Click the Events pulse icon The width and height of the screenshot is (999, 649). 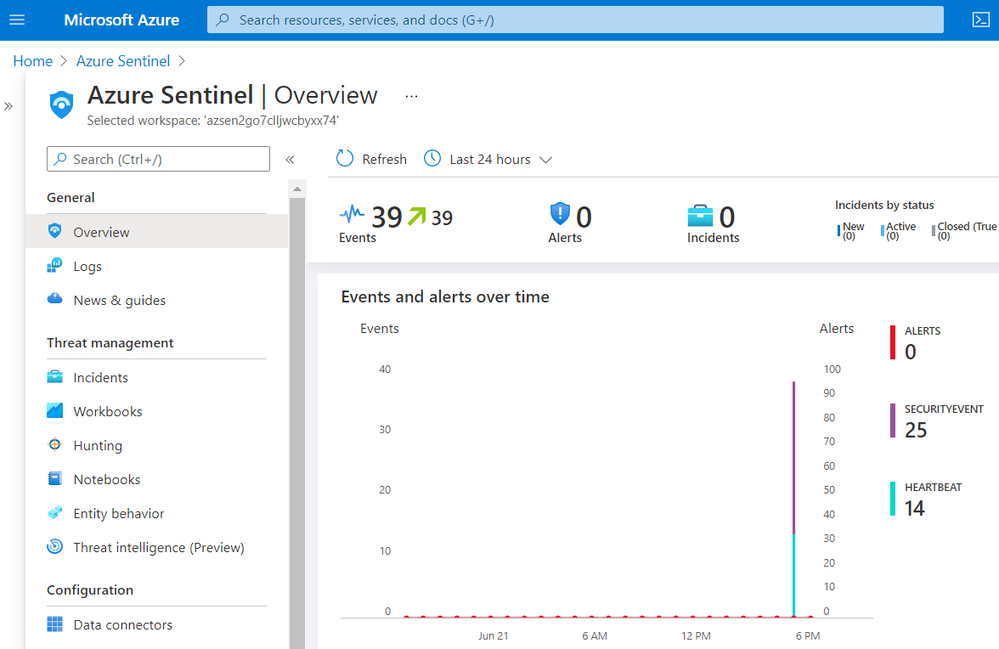pyautogui.click(x=352, y=214)
